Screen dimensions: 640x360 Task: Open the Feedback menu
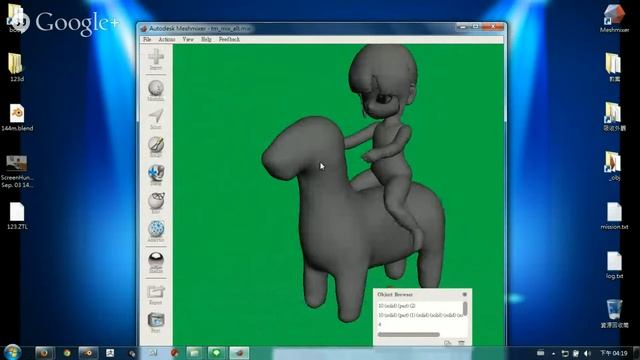point(229,39)
